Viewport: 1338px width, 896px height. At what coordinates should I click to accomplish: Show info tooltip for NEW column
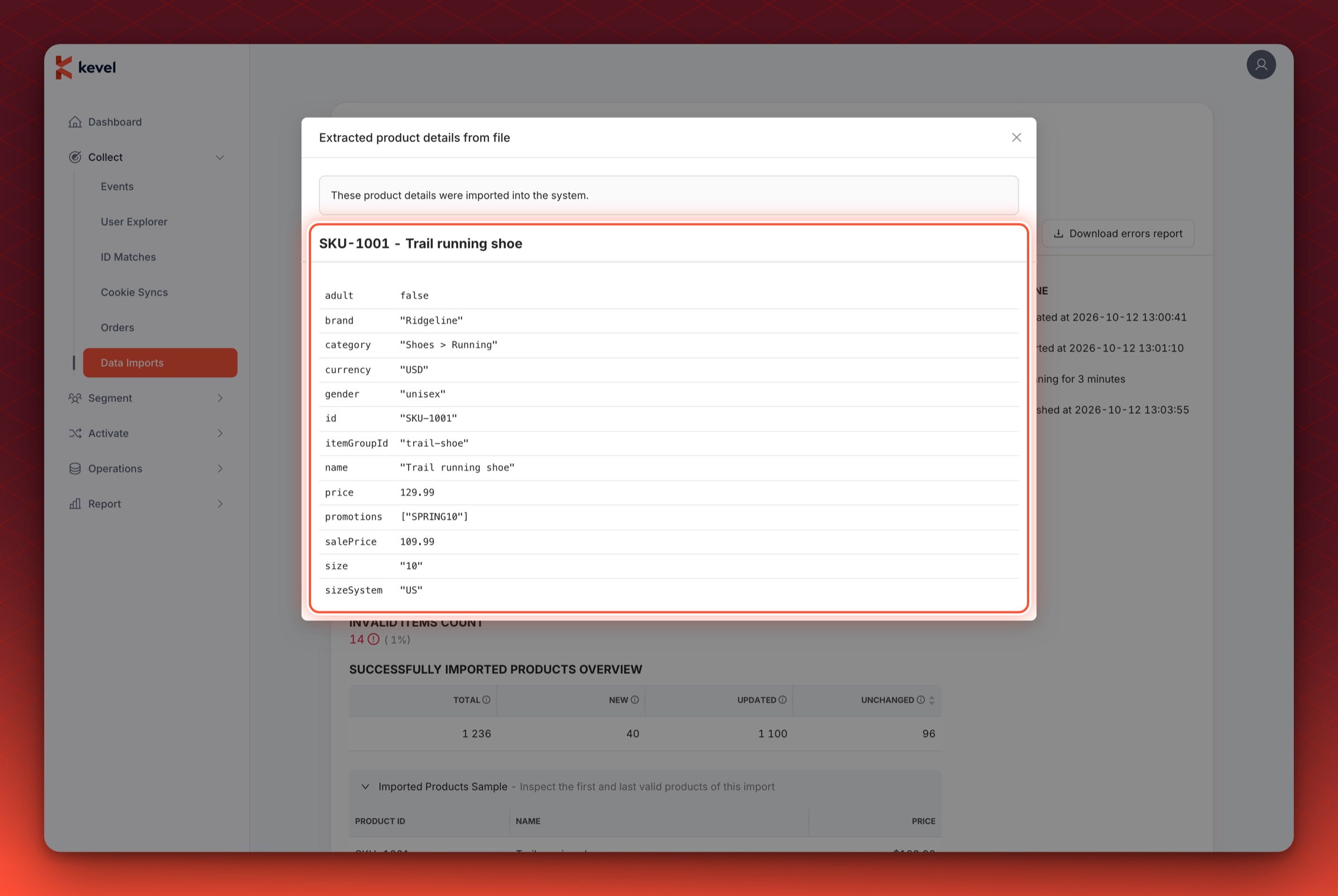[x=634, y=700]
